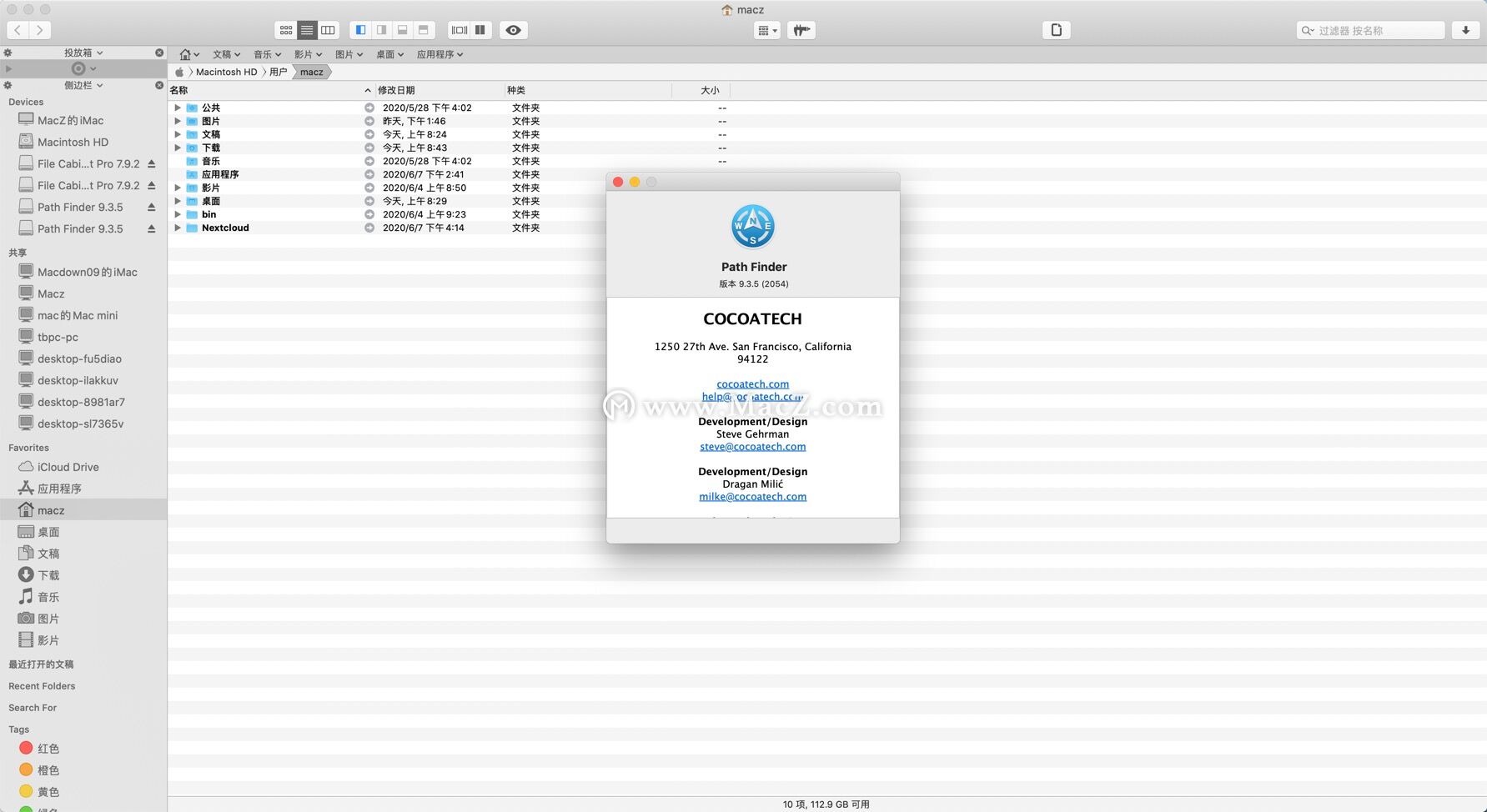Sort by 修改日期 column header
This screenshot has height=812, width=1487.
439,90
